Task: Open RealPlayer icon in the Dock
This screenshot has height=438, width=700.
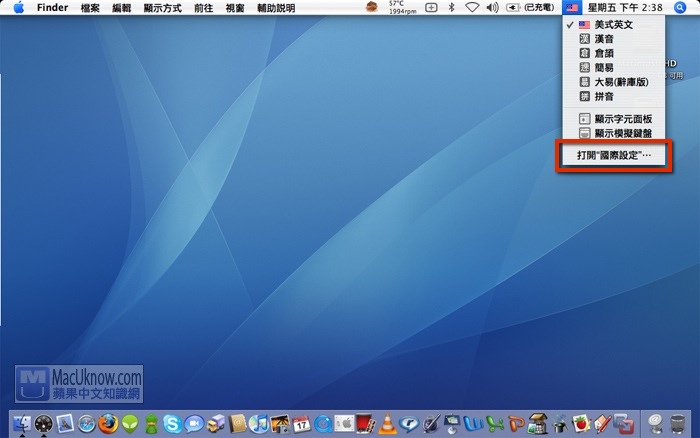Action: tap(408, 423)
